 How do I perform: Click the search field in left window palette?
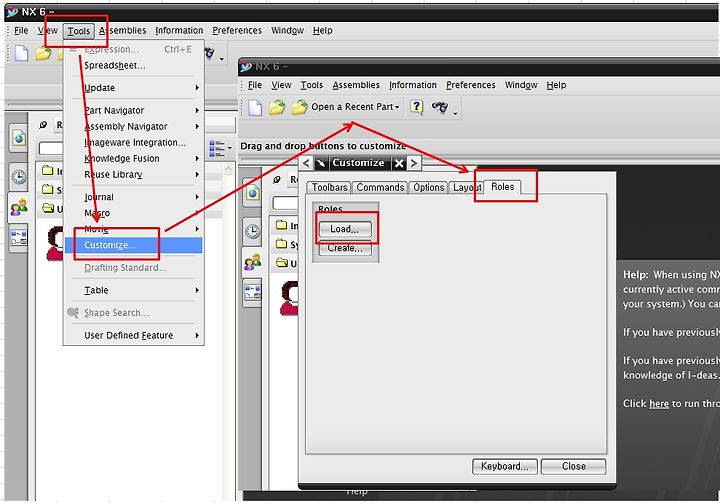pyautogui.click(x=51, y=148)
